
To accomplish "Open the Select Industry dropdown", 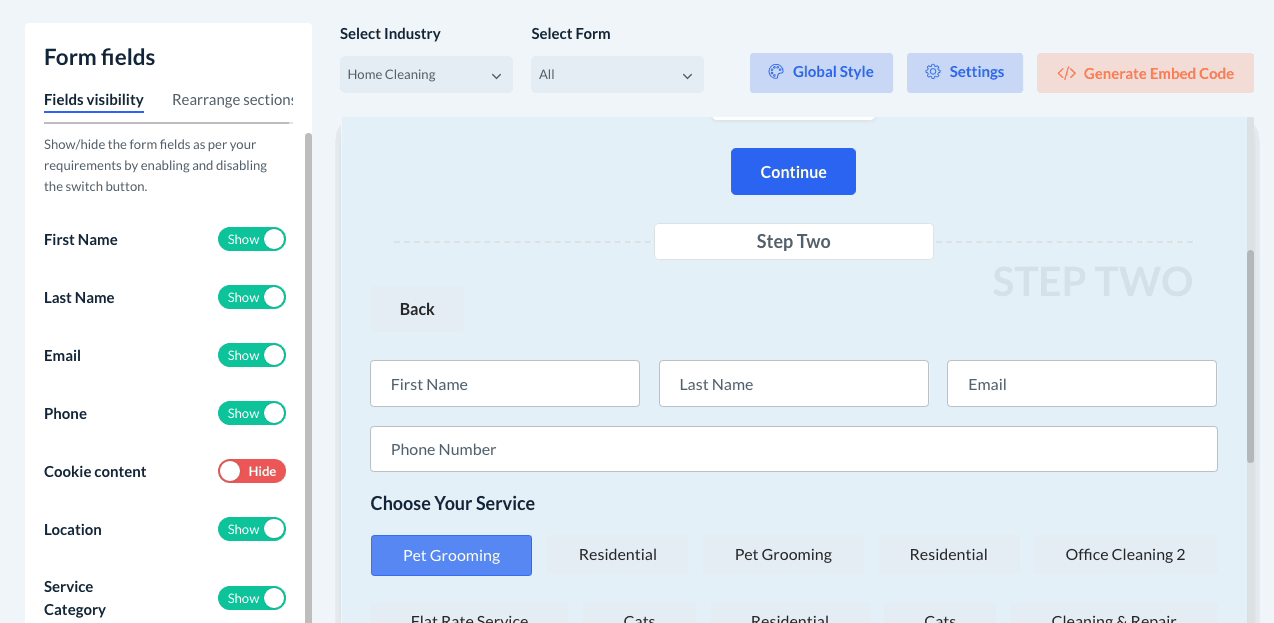I will 426,75.
